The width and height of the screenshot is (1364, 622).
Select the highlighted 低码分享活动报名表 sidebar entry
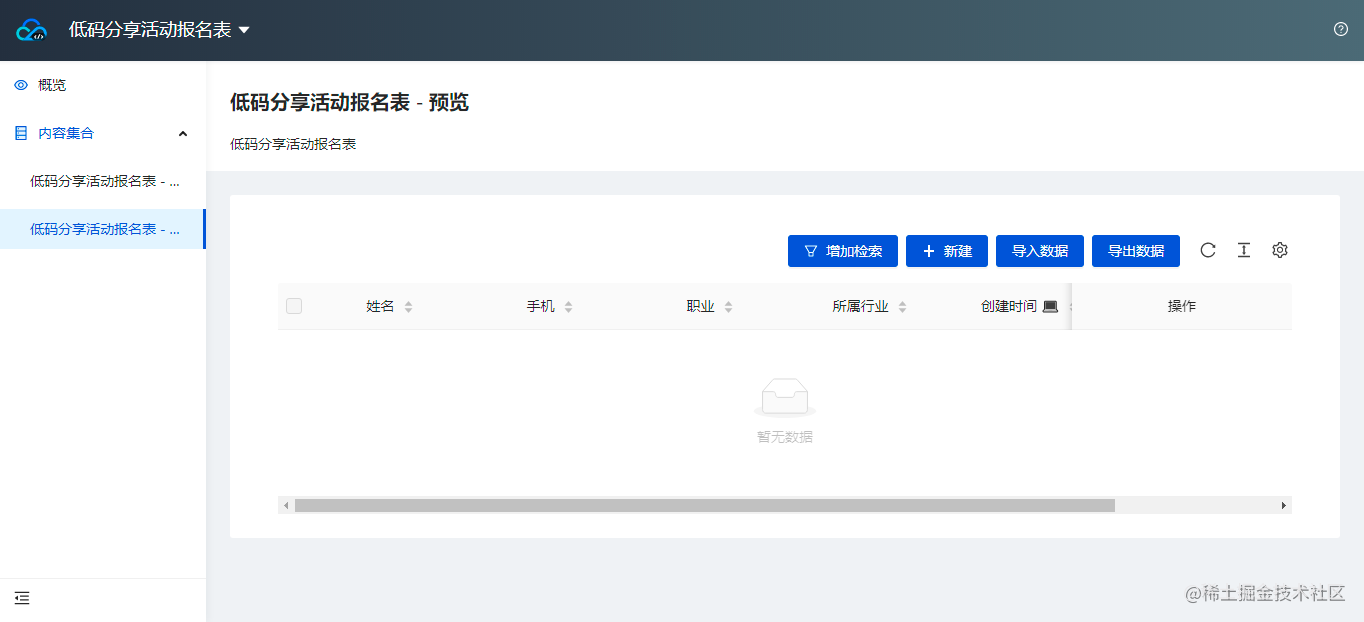(x=103, y=229)
